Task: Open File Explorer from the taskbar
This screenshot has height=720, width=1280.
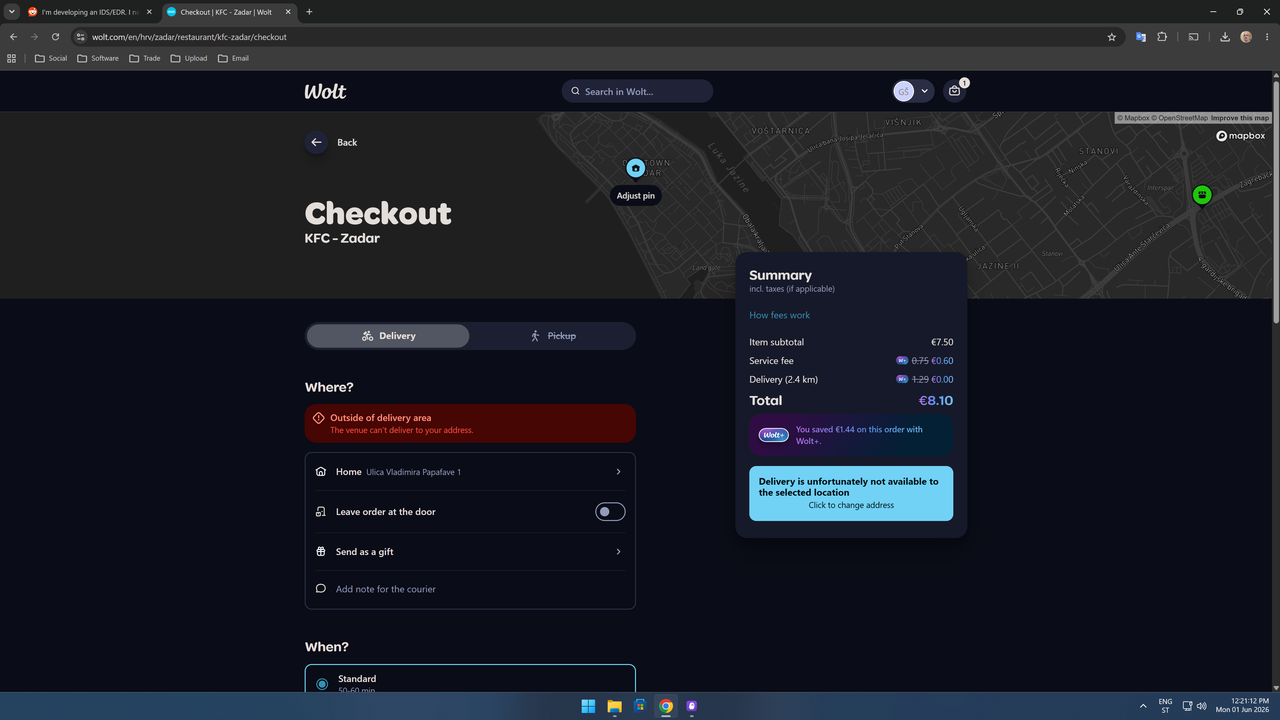Action: click(x=614, y=706)
